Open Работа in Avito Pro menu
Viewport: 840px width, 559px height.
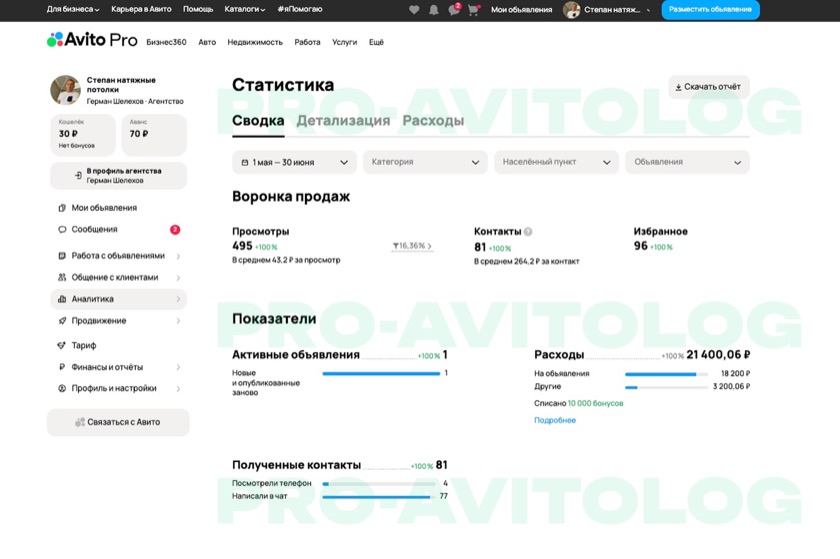pyautogui.click(x=308, y=42)
